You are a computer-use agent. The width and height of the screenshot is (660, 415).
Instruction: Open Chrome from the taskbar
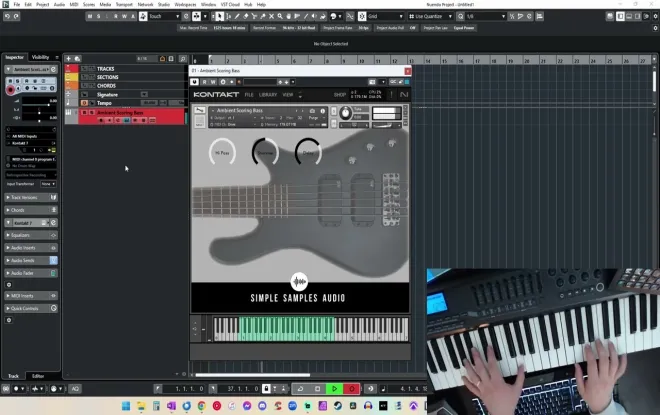tap(202, 406)
